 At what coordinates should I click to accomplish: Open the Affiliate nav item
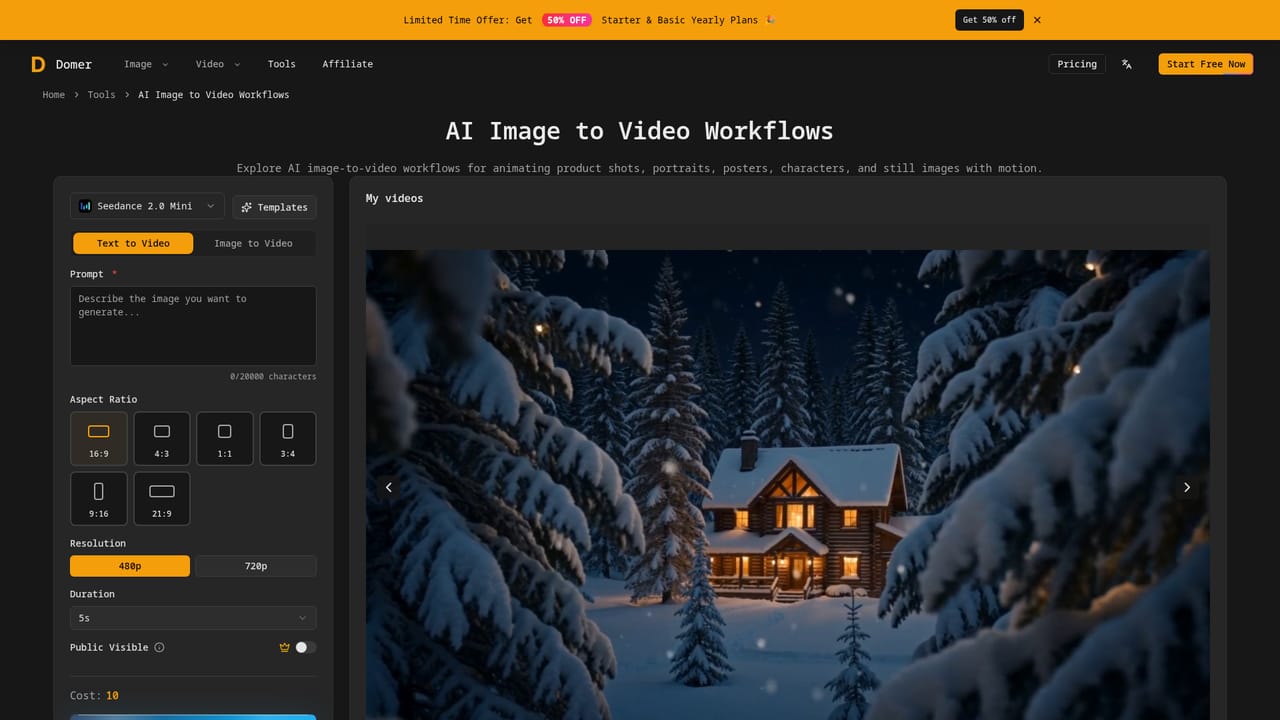[x=348, y=64]
